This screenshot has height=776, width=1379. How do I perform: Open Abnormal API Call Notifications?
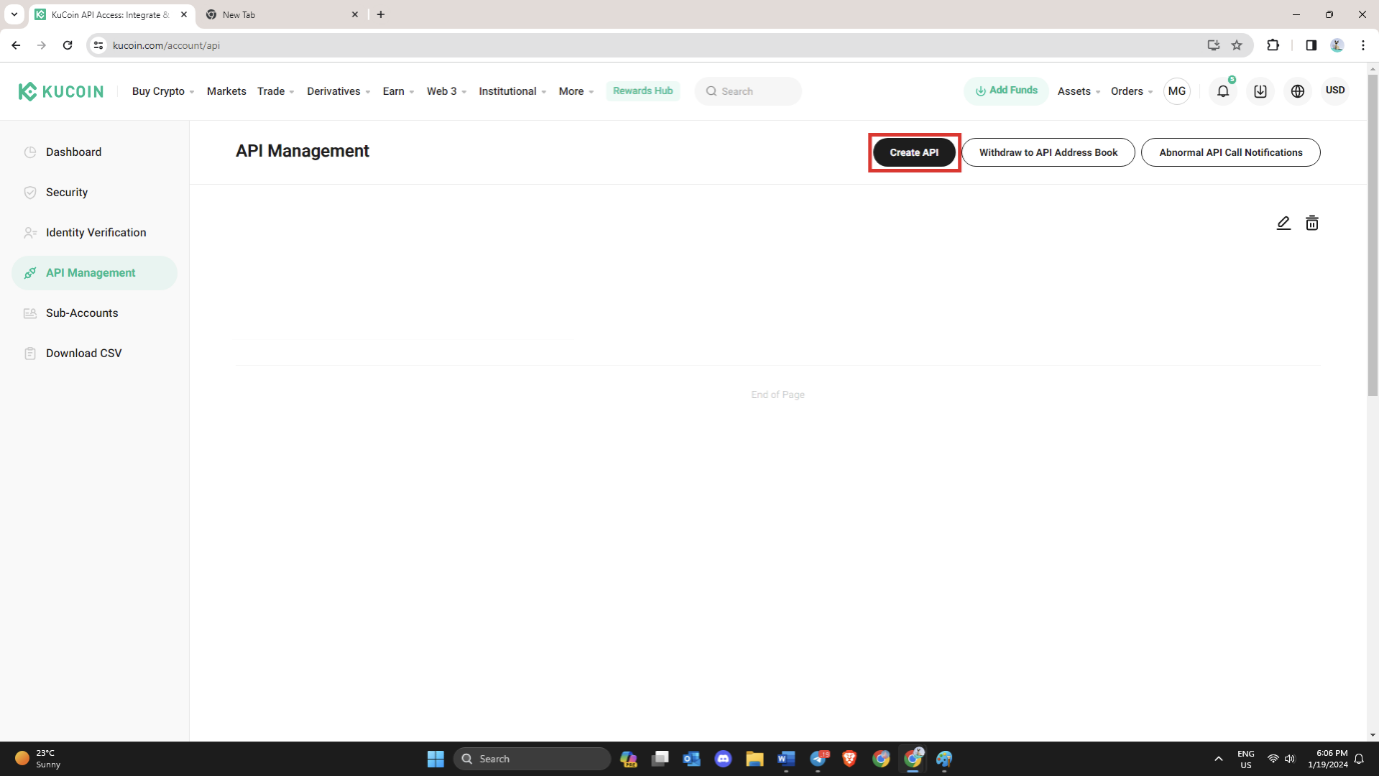tap(1230, 153)
